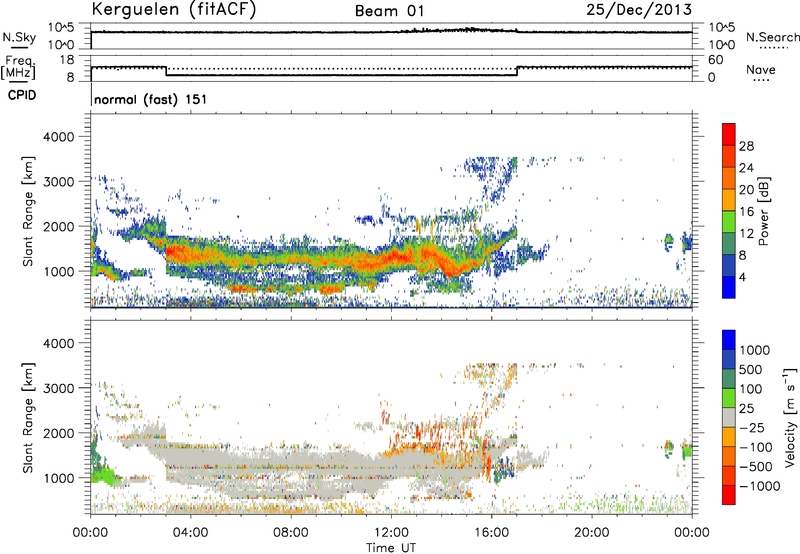Click the 'Velocity [m s-1]' colorbar title

[x=790, y=418]
